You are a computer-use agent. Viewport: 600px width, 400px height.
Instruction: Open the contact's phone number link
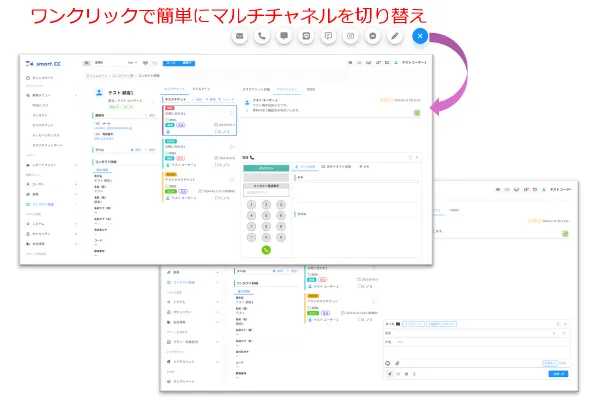(x=104, y=139)
